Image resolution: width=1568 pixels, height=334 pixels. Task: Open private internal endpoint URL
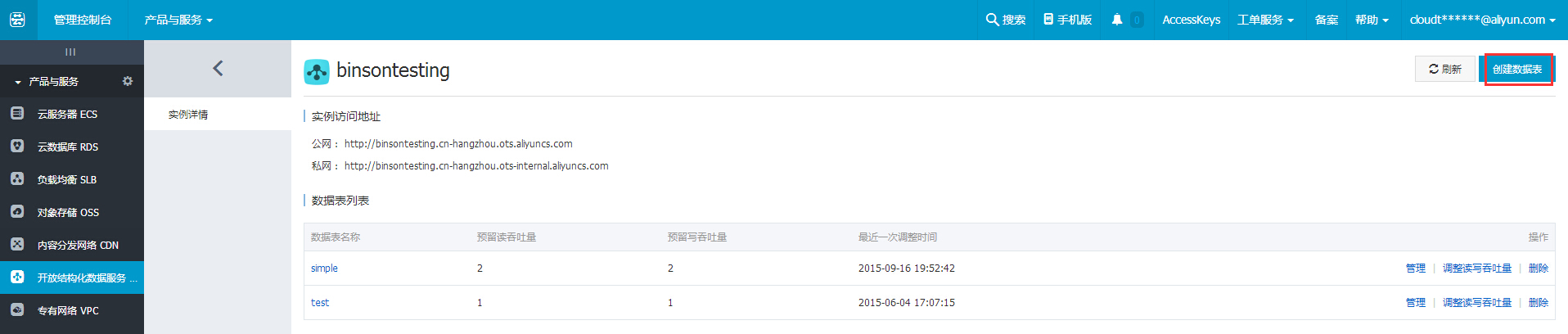476,166
